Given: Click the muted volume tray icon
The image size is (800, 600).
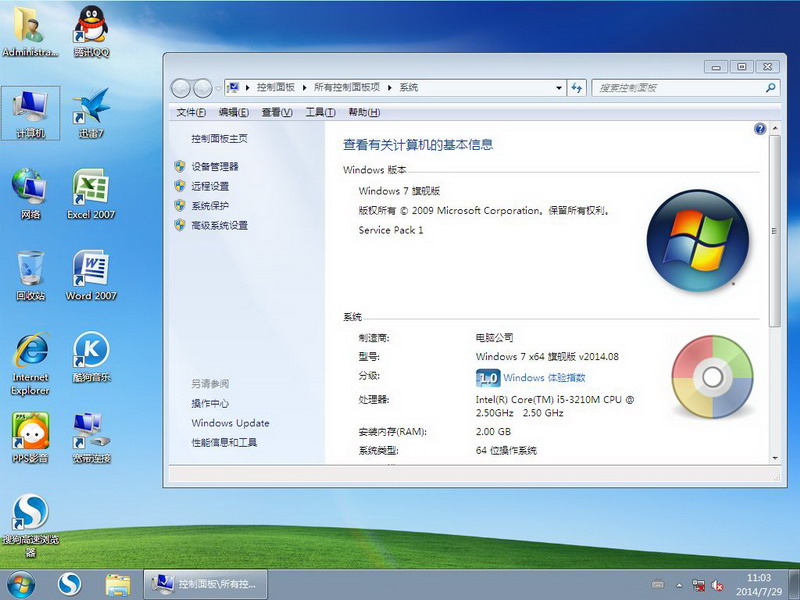Looking at the screenshot, I should click(x=718, y=585).
